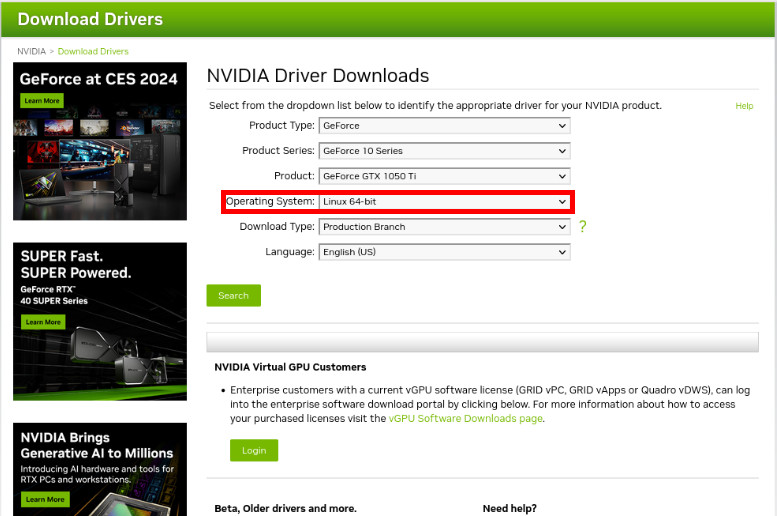The image size is (777, 516).
Task: Click the Download Drivers green header title
Action: pyautogui.click(x=90, y=19)
